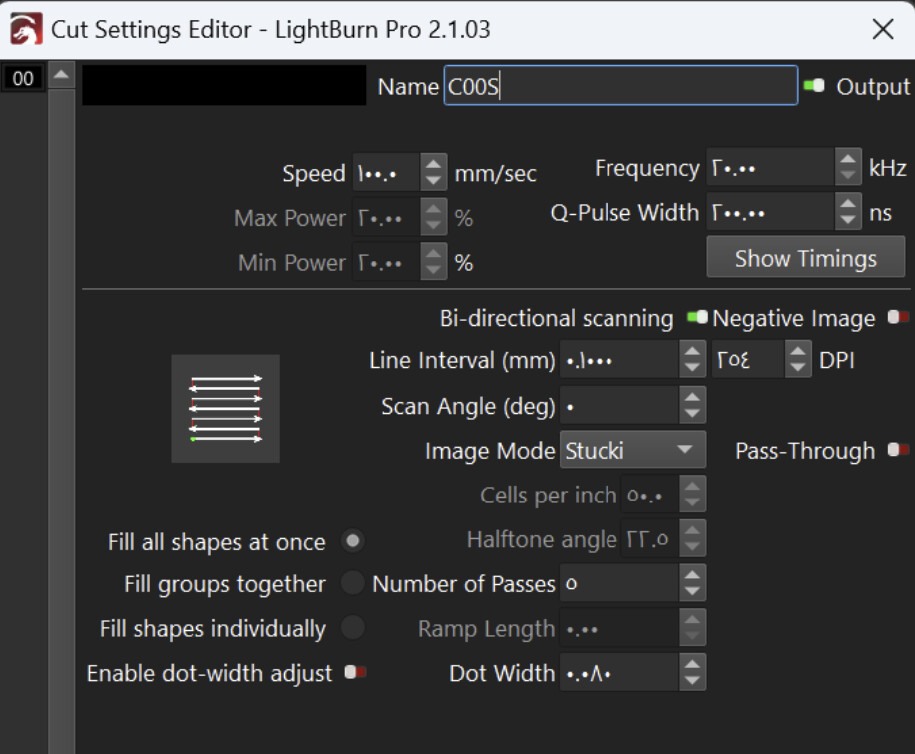Click the Dot Width value field
This screenshot has width=915, height=754.
[619, 672]
